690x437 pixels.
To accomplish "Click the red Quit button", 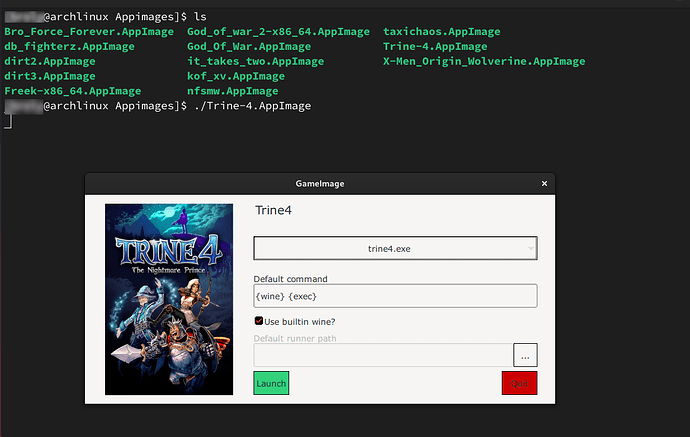I will pos(519,383).
